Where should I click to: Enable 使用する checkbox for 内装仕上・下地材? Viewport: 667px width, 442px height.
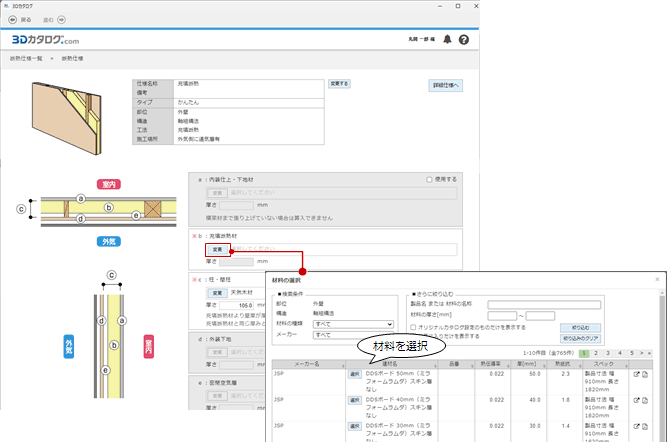(x=428, y=178)
